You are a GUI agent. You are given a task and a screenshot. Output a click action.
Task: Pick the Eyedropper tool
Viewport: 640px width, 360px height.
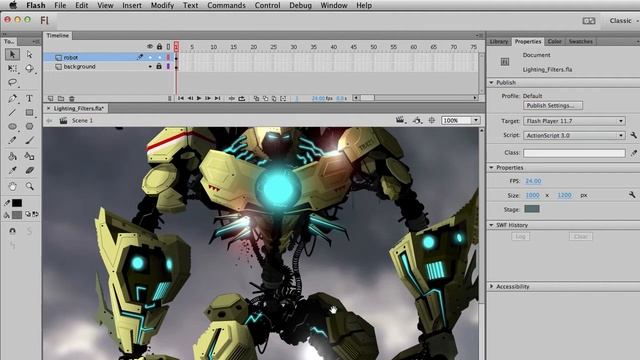tap(12, 171)
